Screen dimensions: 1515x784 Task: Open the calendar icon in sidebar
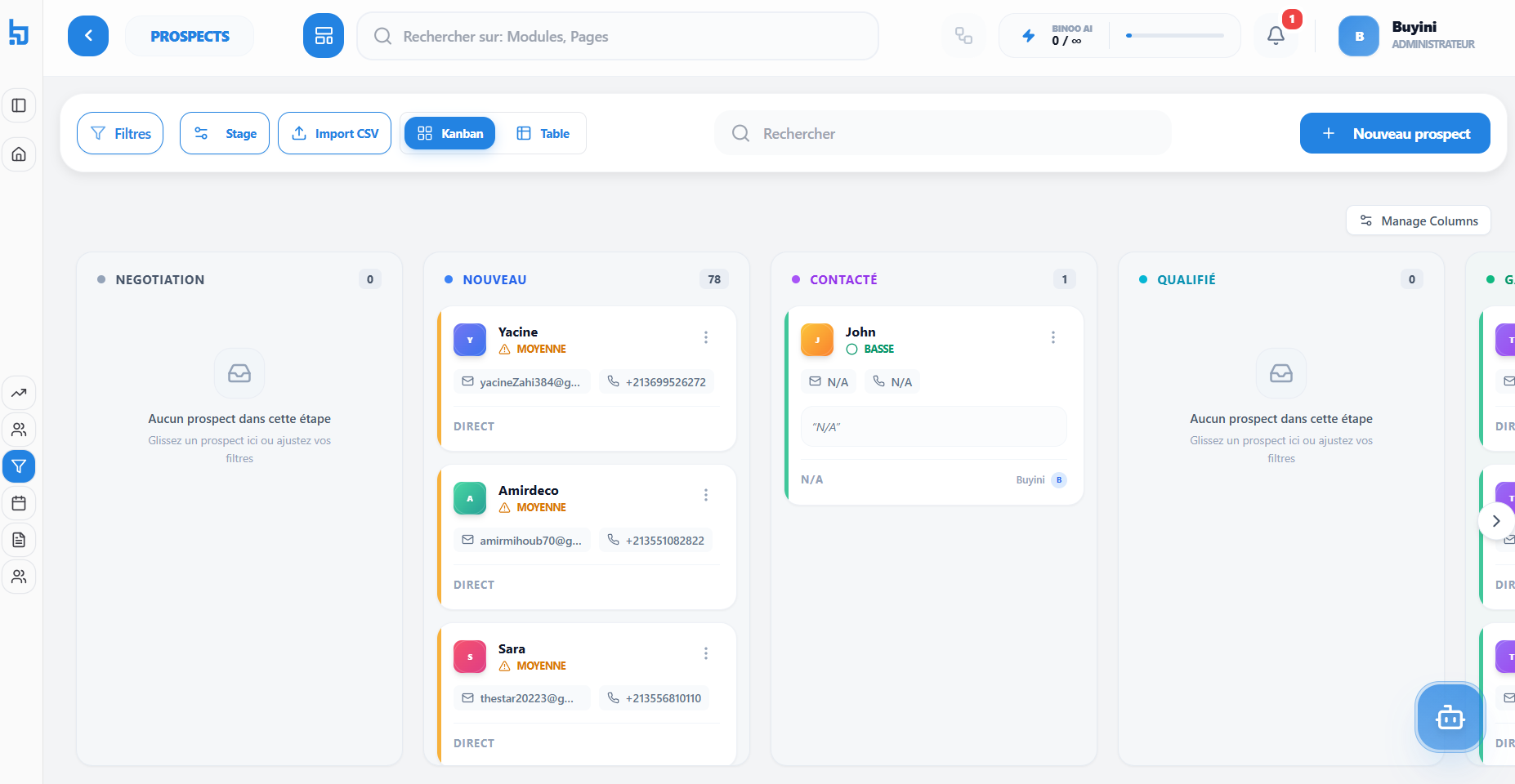[x=19, y=503]
